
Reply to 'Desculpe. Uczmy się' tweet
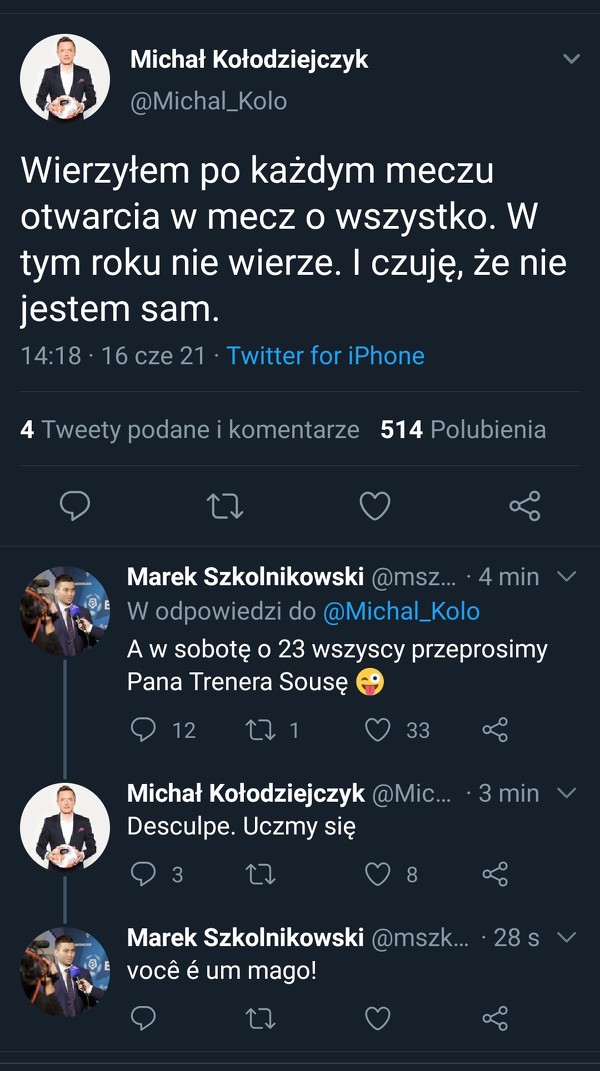pos(144,875)
